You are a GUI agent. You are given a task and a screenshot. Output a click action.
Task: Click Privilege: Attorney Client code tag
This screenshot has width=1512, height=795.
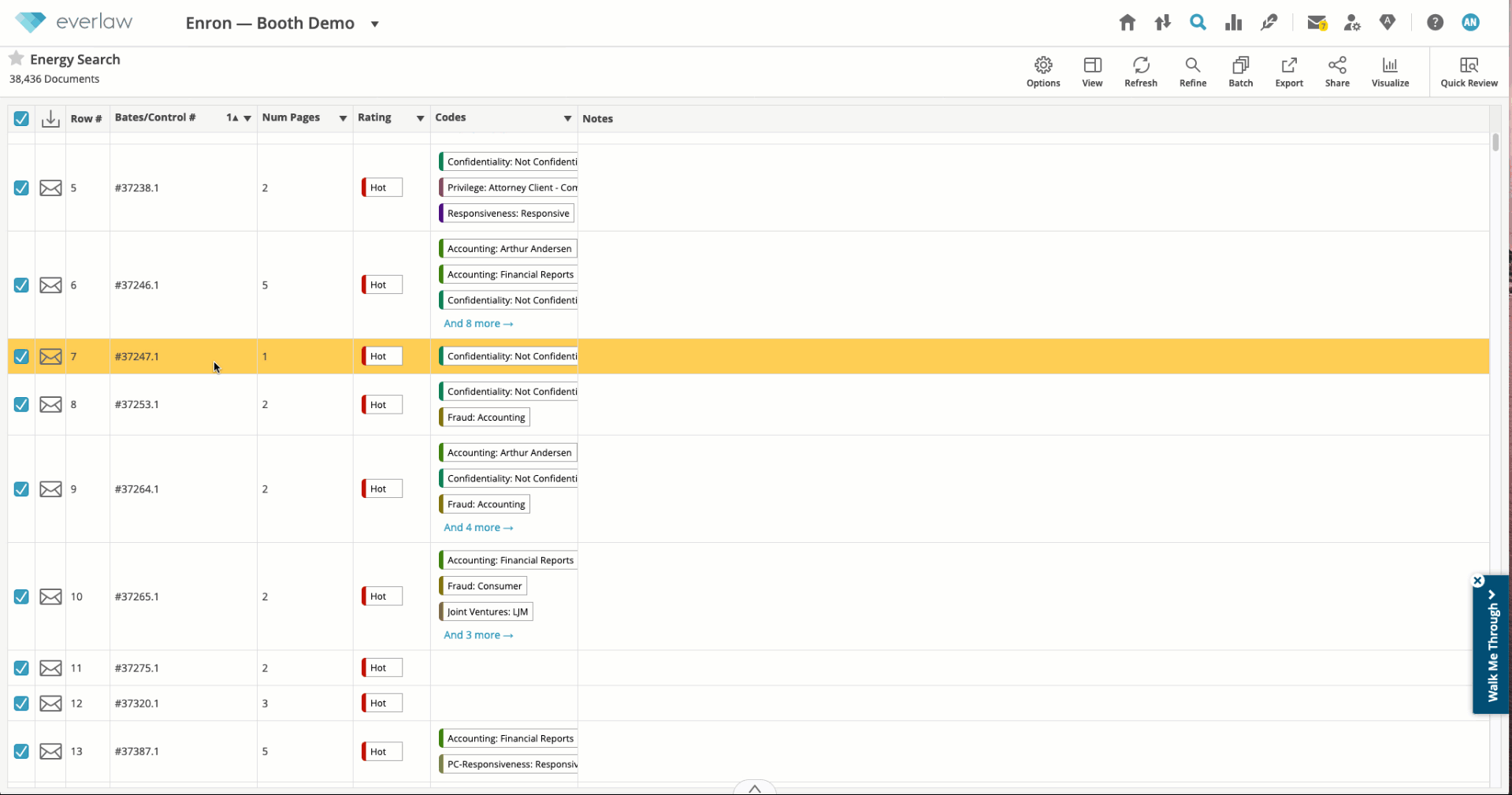[508, 188]
